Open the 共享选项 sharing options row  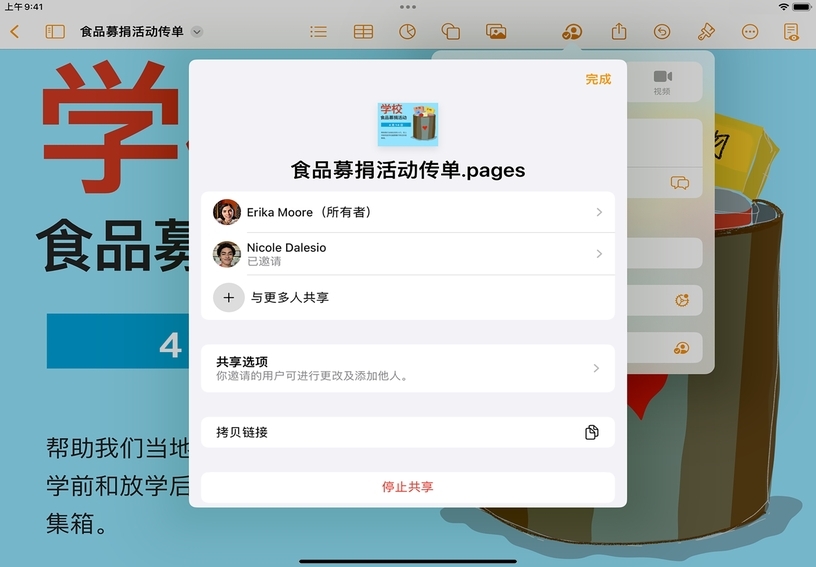[x=408, y=368]
